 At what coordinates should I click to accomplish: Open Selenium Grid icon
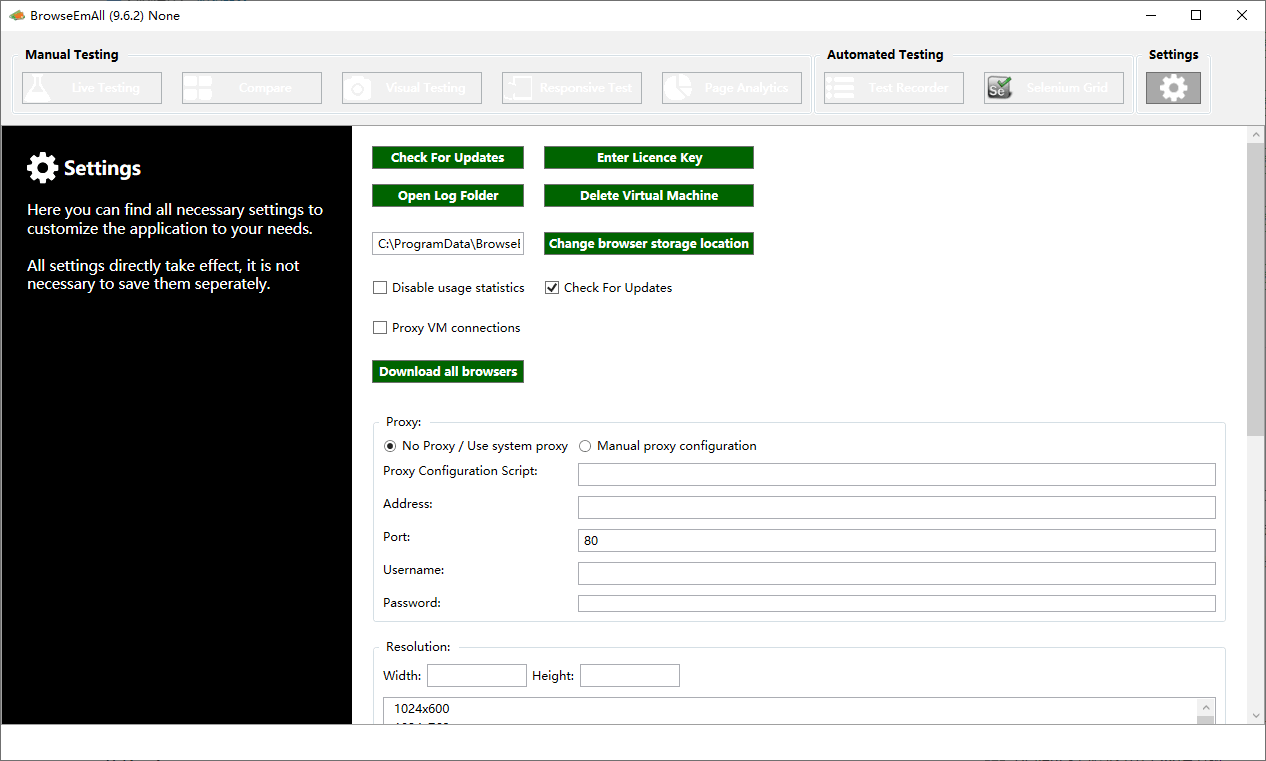point(999,88)
